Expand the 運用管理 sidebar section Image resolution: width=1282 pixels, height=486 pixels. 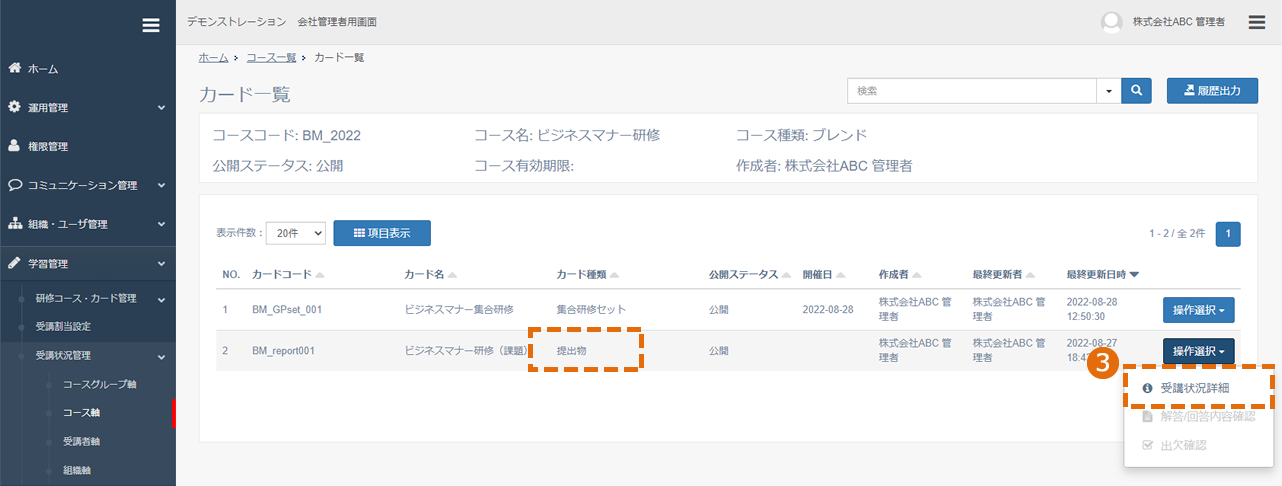click(x=161, y=107)
